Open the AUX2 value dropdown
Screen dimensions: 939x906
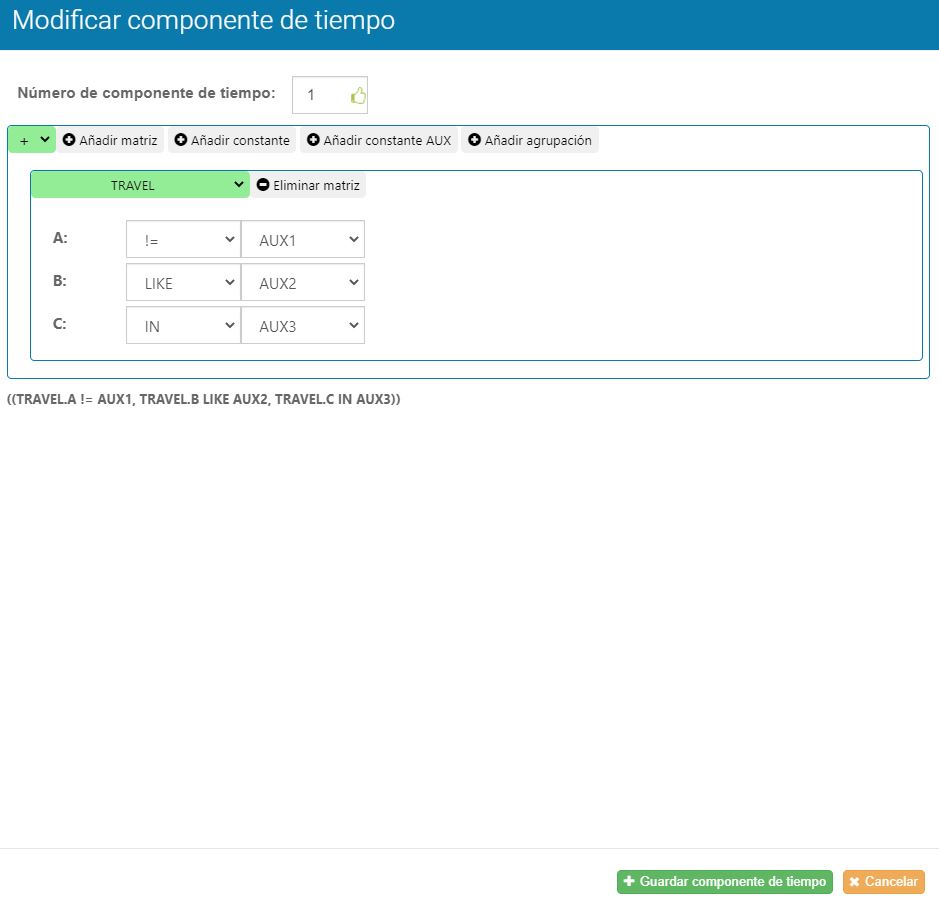click(x=302, y=283)
